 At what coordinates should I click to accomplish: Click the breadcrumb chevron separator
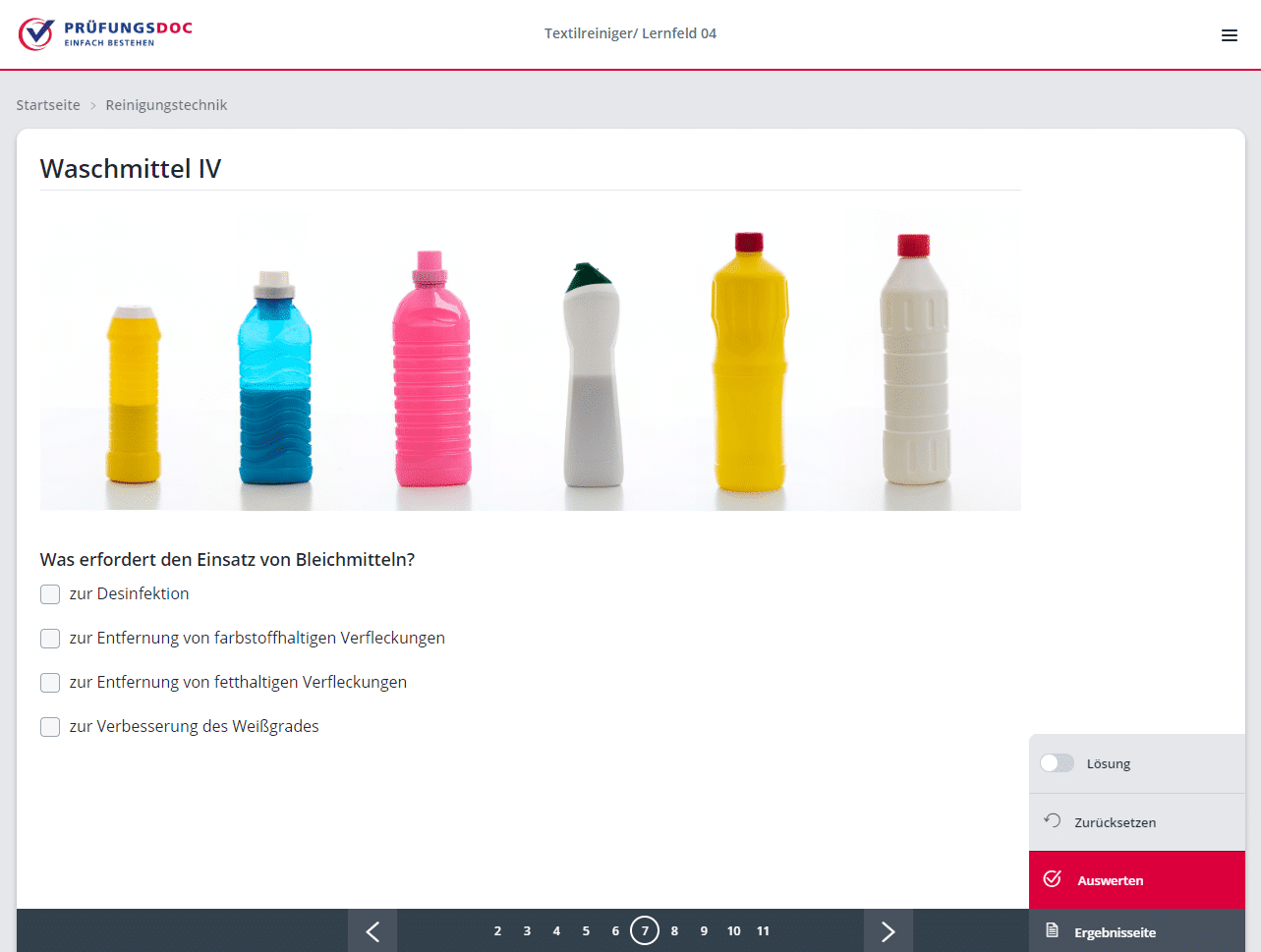click(x=93, y=105)
